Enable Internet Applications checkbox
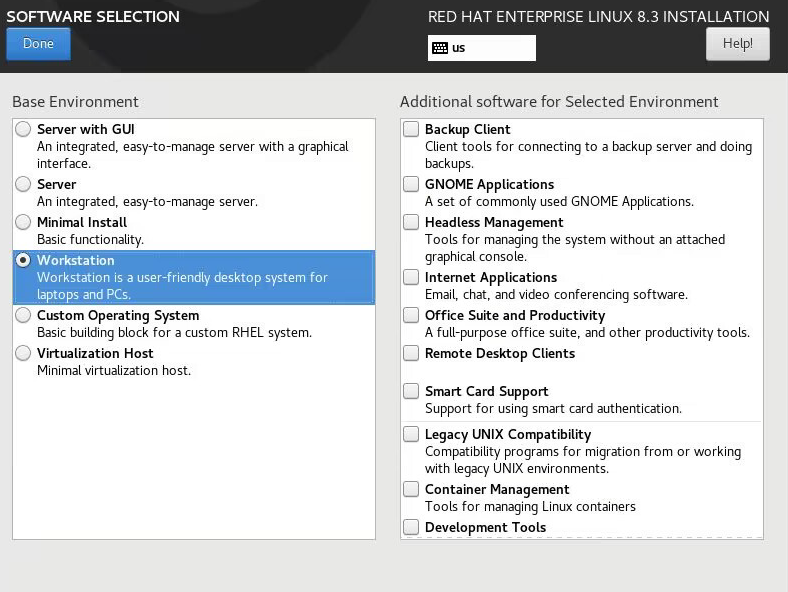 [x=411, y=277]
